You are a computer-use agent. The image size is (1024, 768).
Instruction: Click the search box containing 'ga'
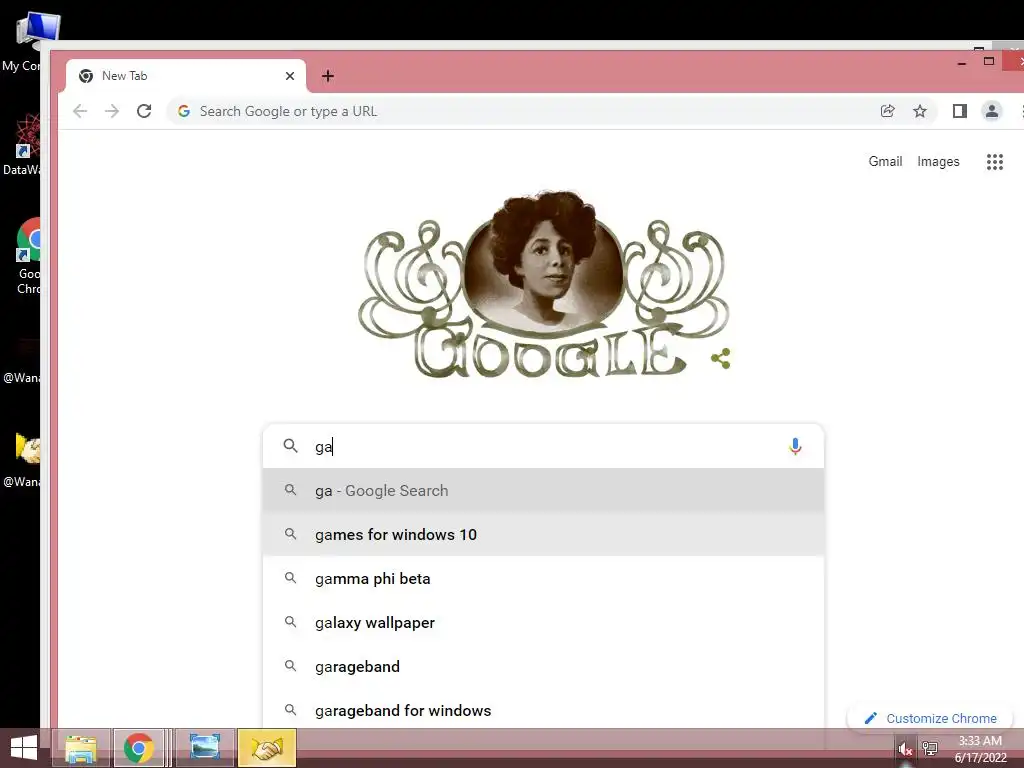pos(542,447)
